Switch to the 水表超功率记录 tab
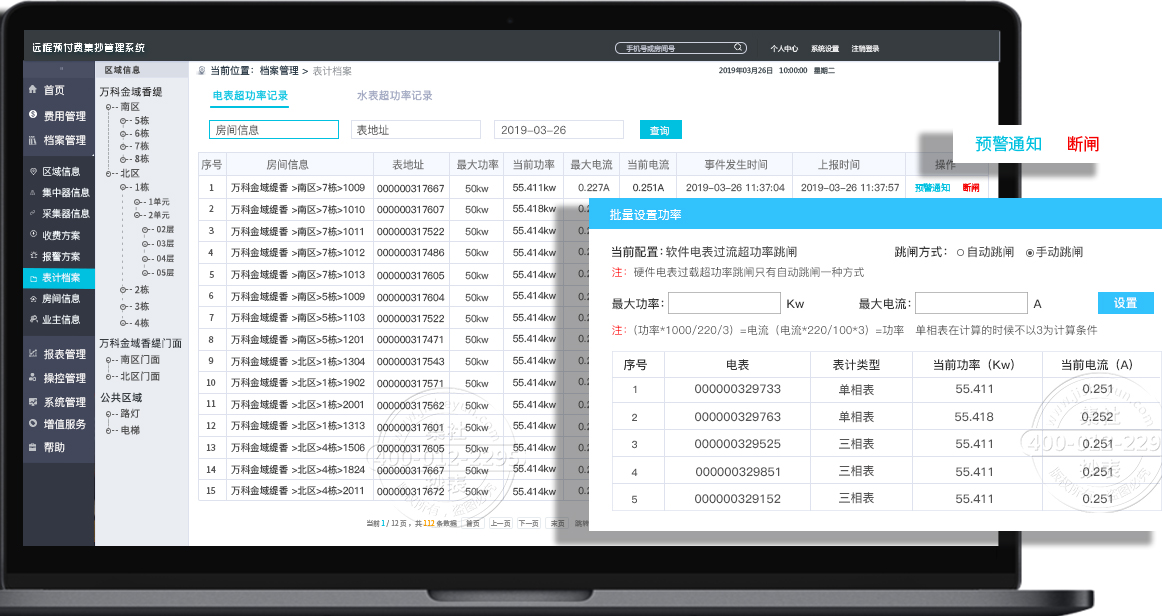Image resolution: width=1162 pixels, height=616 pixels. click(394, 96)
